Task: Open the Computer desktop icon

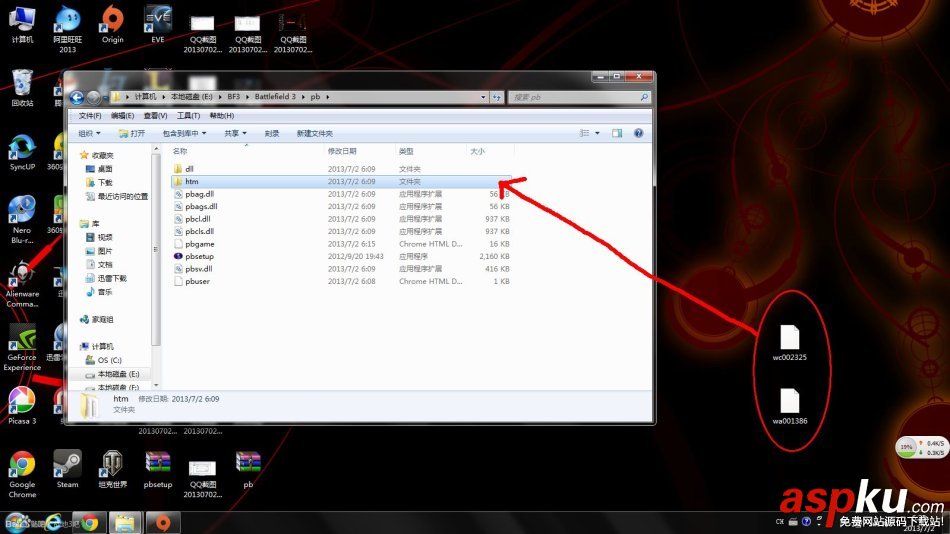Action: coord(22,24)
